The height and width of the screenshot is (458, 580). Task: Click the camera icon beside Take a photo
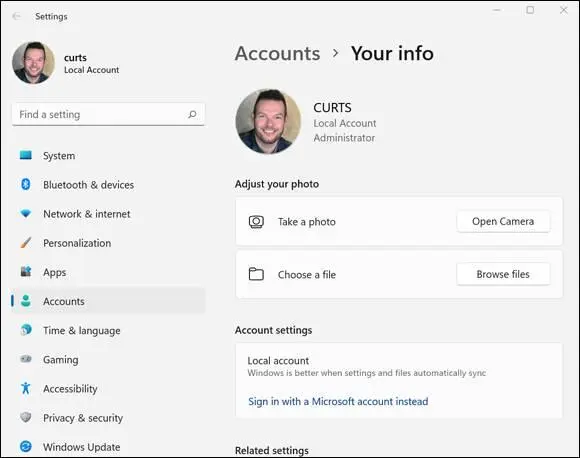point(256,222)
